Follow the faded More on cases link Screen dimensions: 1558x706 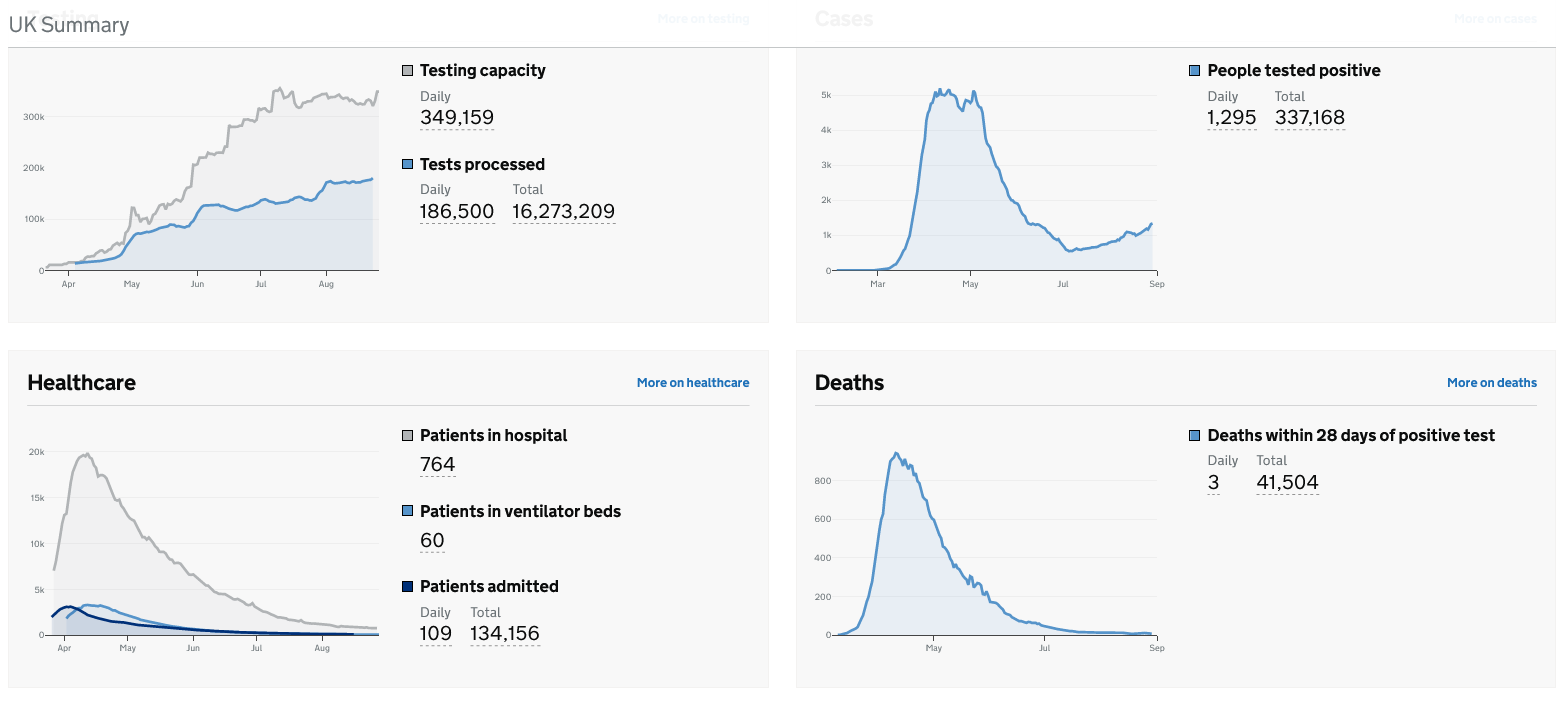click(1495, 18)
